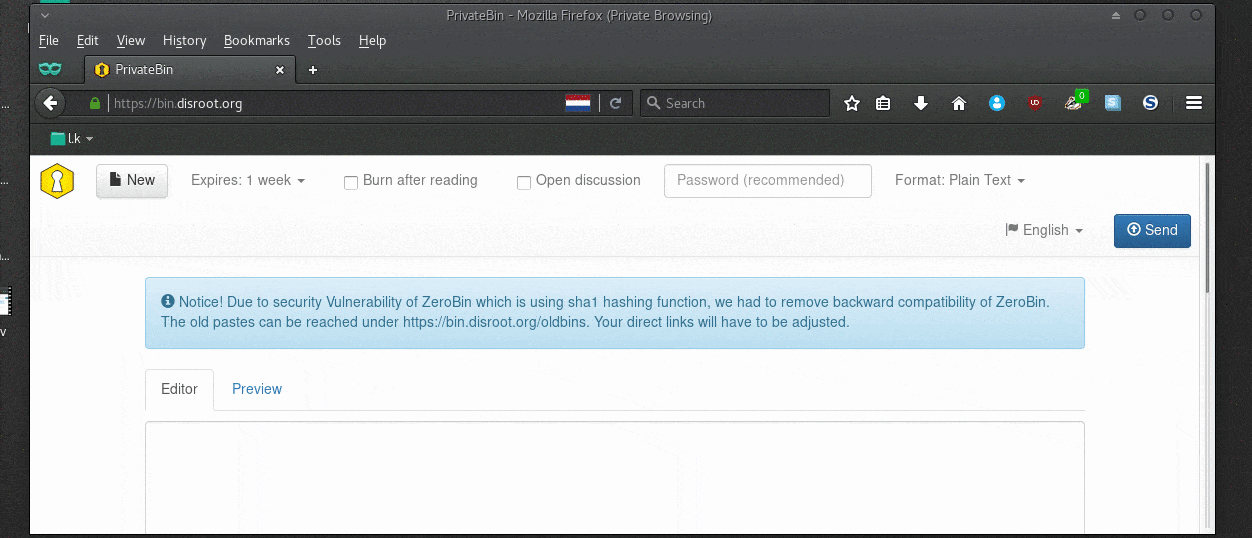Open the English language dropdown
1252x538 pixels.
tap(1044, 230)
